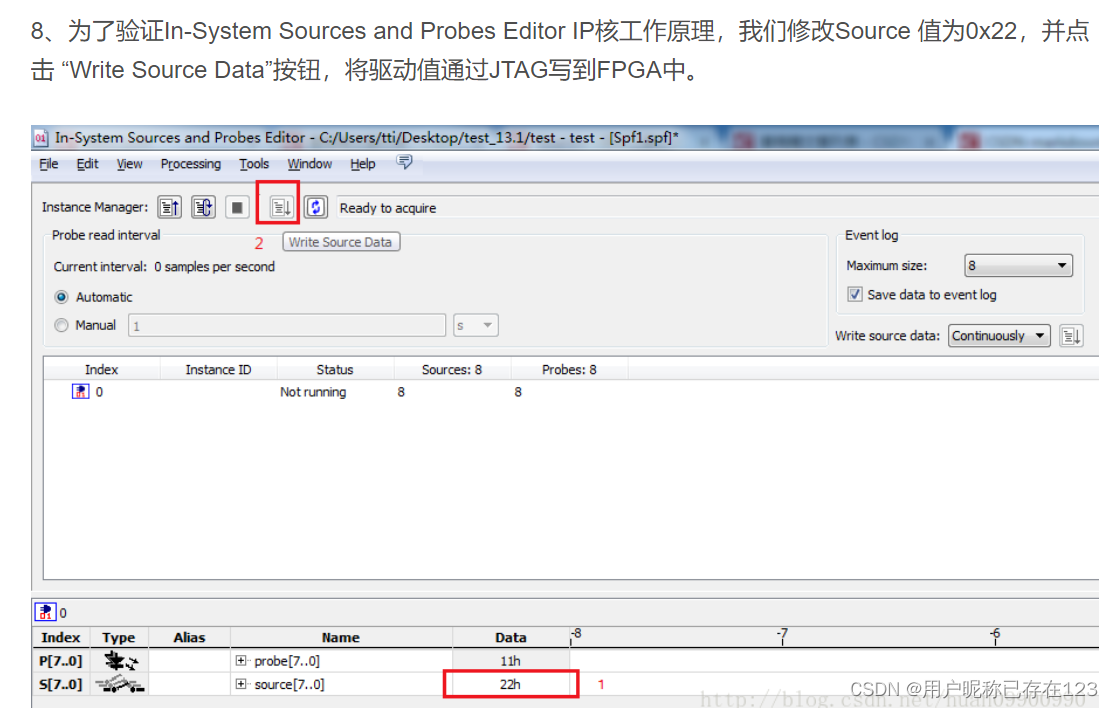Select the continuously read probe data icon
This screenshot has height=708, width=1113.
click(203, 207)
